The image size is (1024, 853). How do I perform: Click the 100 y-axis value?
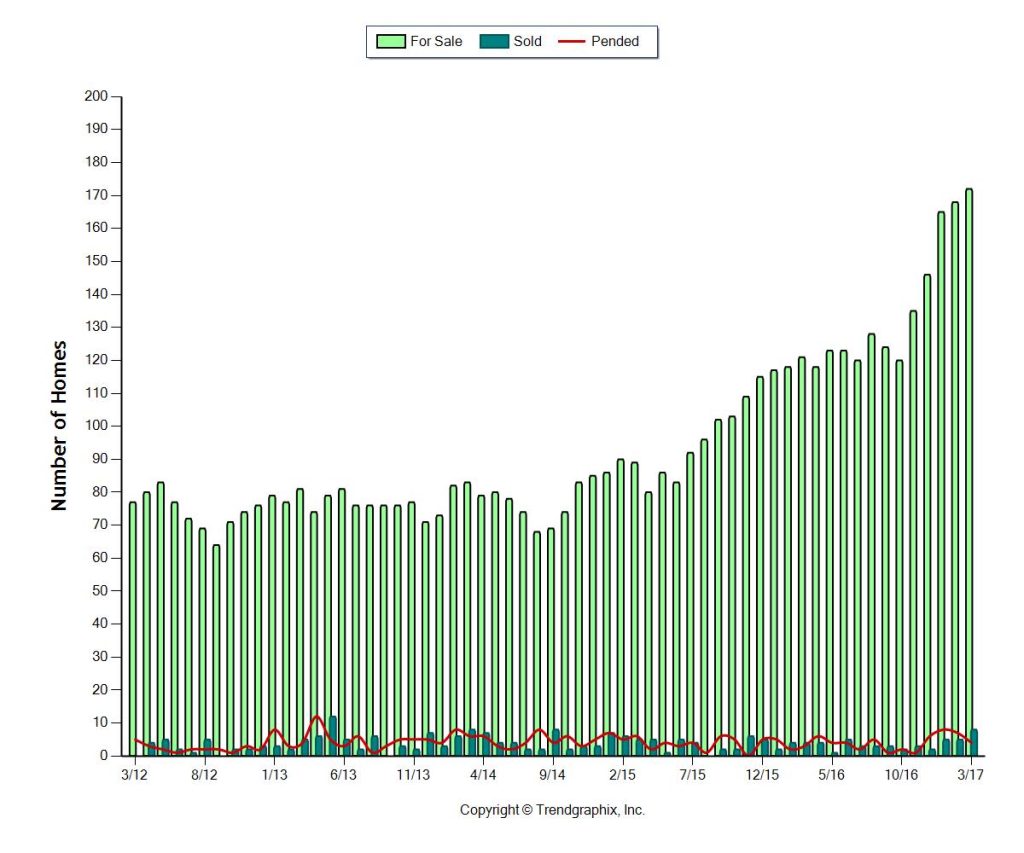(96, 426)
